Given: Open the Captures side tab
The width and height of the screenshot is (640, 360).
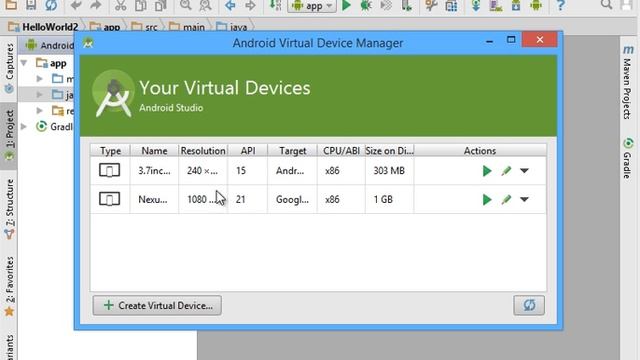Looking at the screenshot, I should pyautogui.click(x=9, y=68).
